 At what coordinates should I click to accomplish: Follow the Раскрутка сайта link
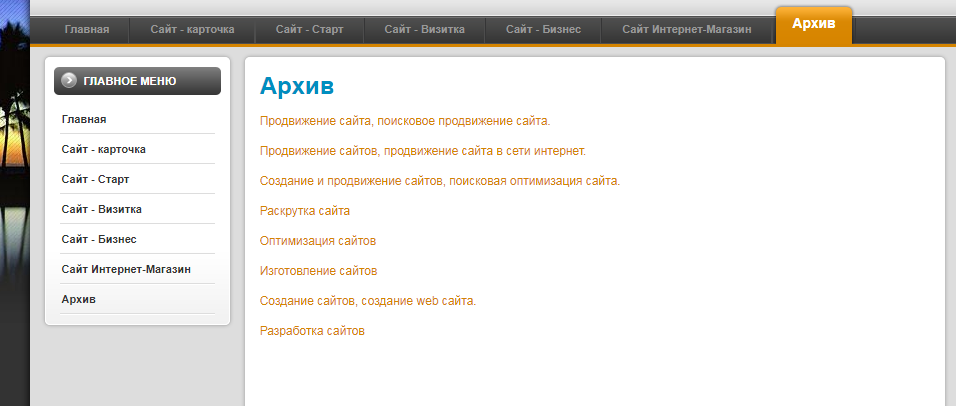[x=305, y=211]
